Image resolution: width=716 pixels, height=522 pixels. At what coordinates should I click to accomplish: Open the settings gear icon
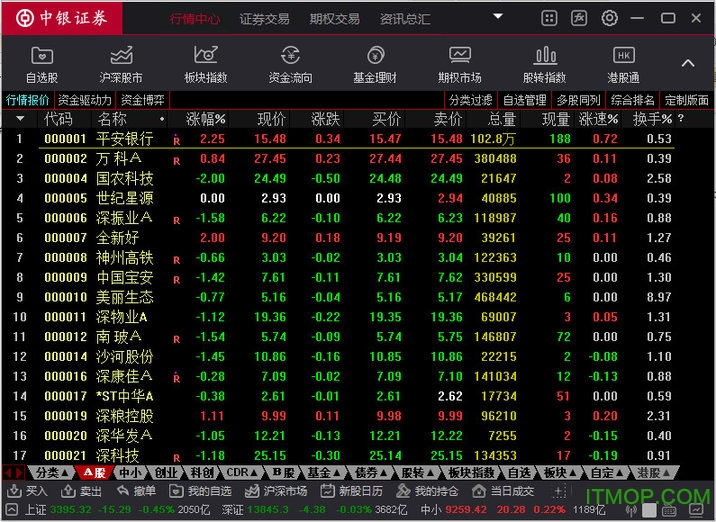609,18
